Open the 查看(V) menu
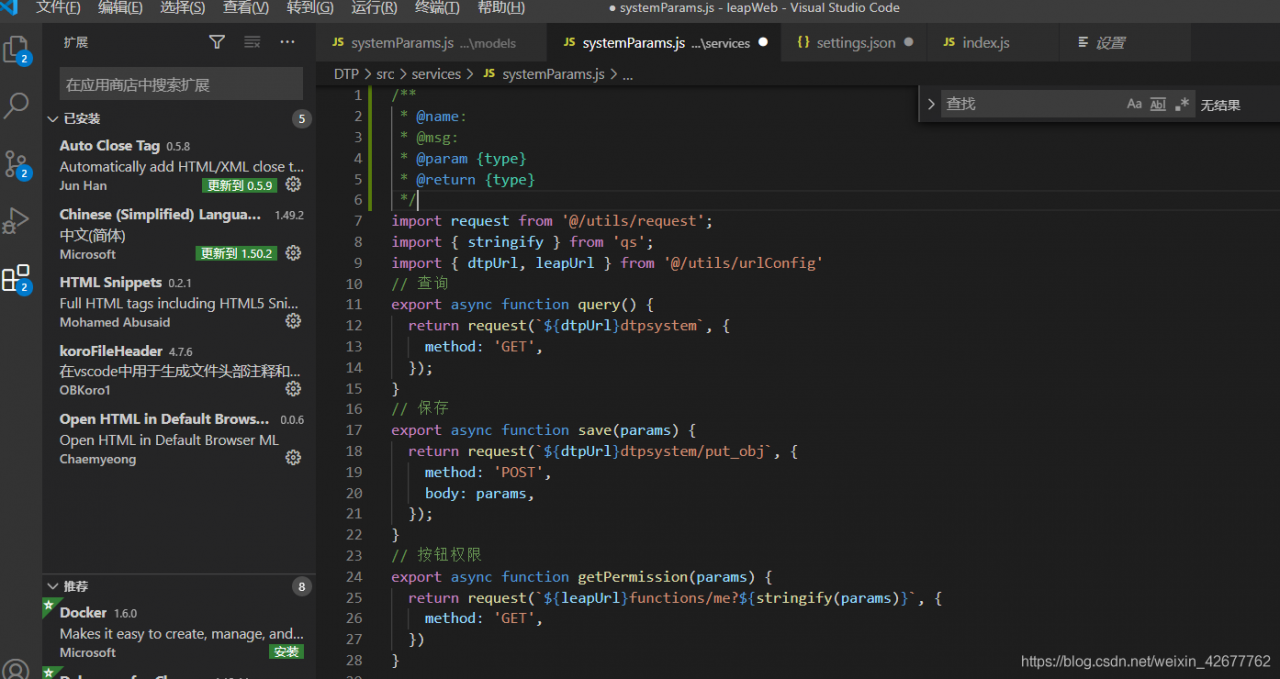This screenshot has height=679, width=1280. pyautogui.click(x=245, y=8)
